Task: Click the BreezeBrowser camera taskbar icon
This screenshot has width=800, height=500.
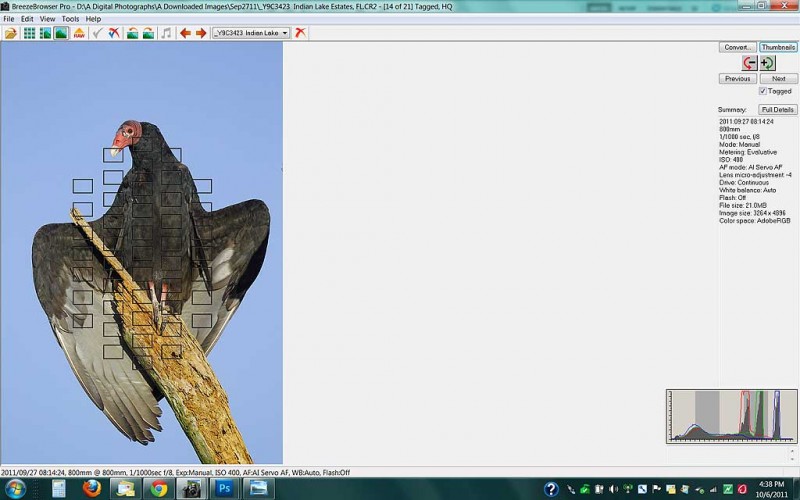Action: (x=191, y=489)
